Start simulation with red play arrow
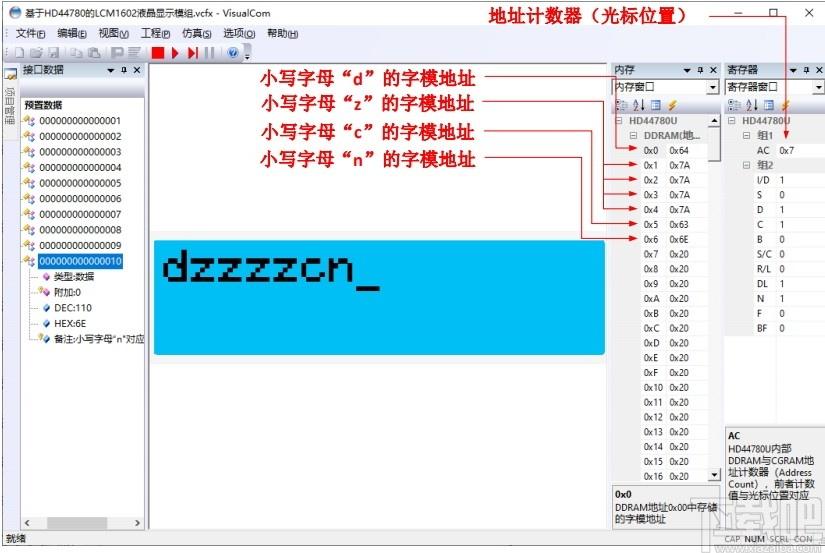This screenshot has height=553, width=825. point(175,53)
